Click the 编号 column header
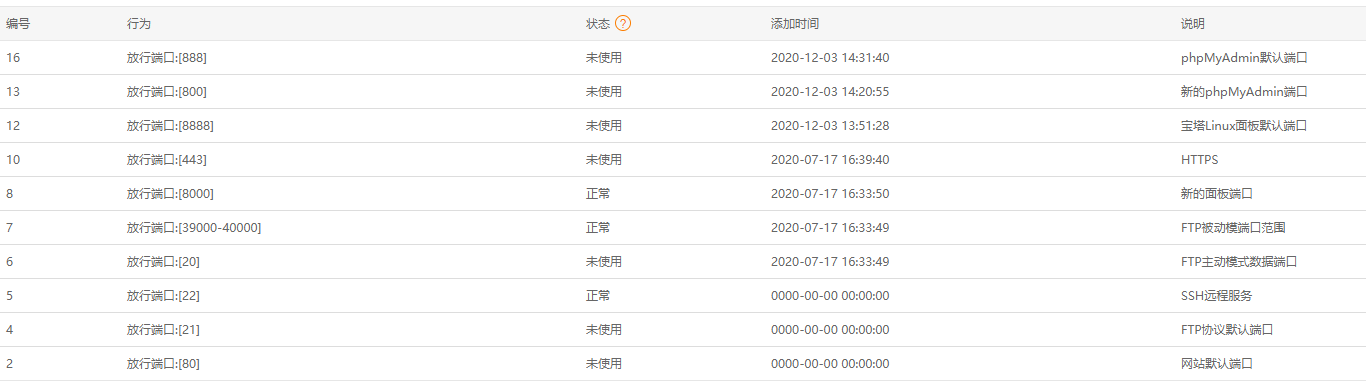 pos(18,23)
